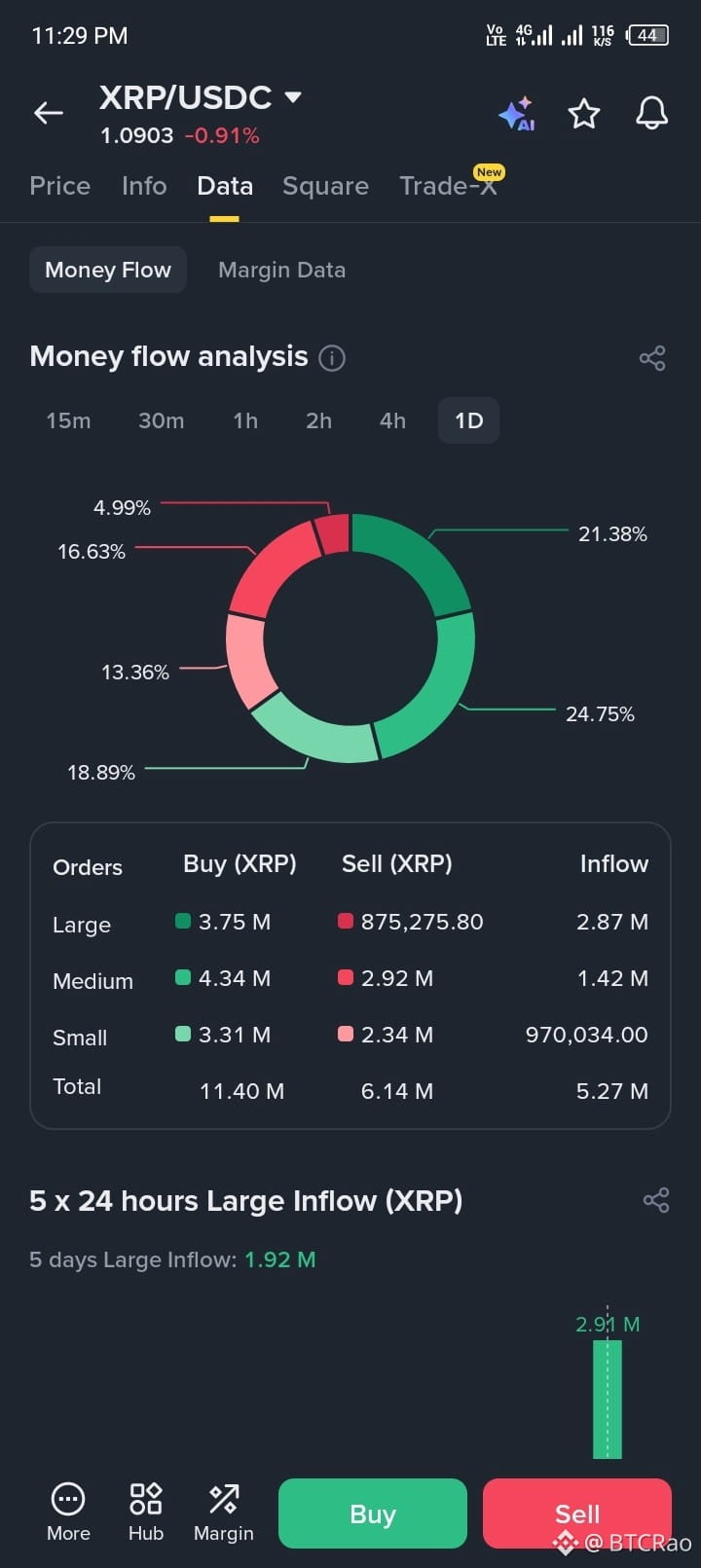Viewport: 701px width, 1568px height.
Task: Tap the back arrow icon
Action: (49, 113)
